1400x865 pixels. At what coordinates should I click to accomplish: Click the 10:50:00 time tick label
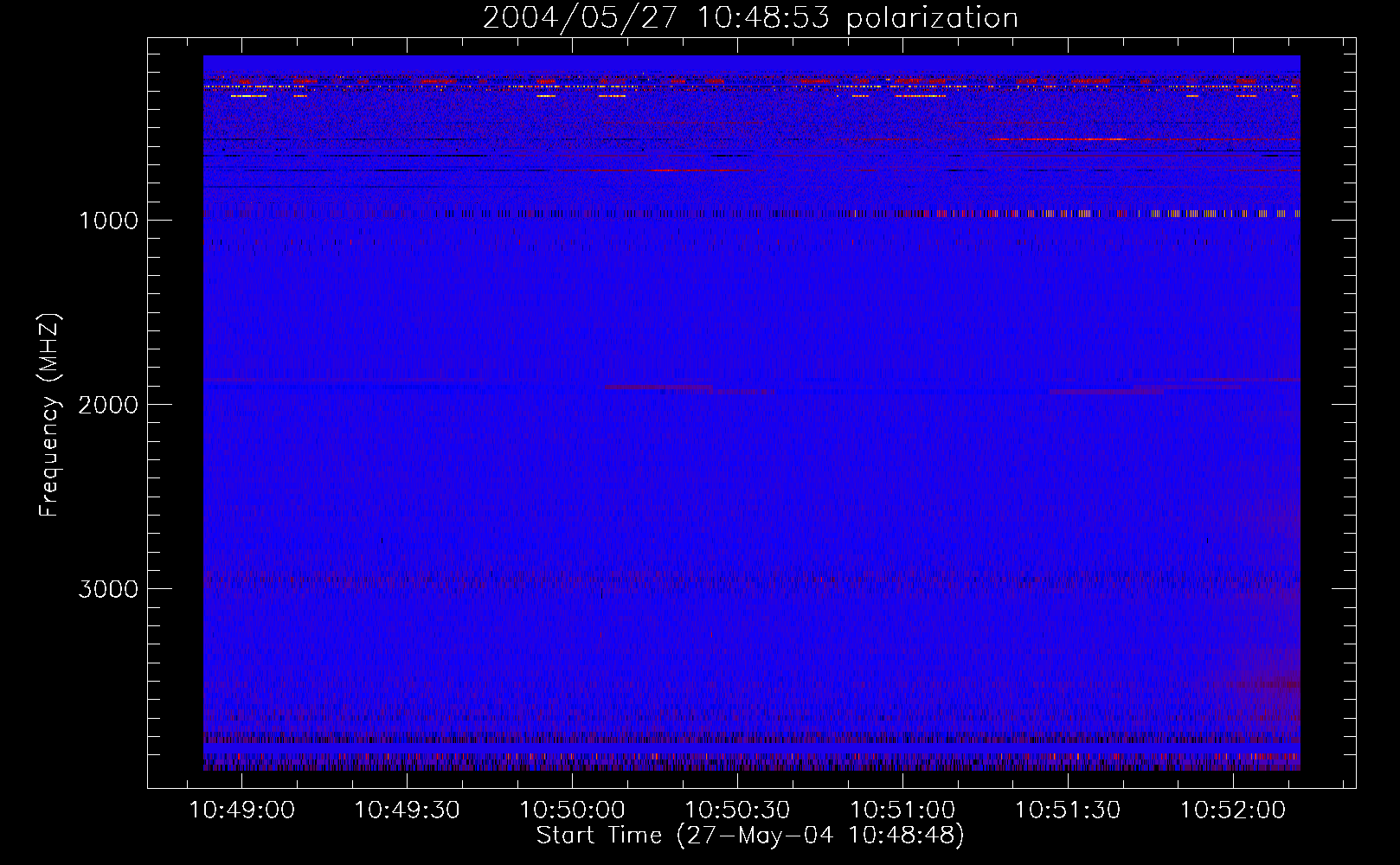[x=572, y=811]
